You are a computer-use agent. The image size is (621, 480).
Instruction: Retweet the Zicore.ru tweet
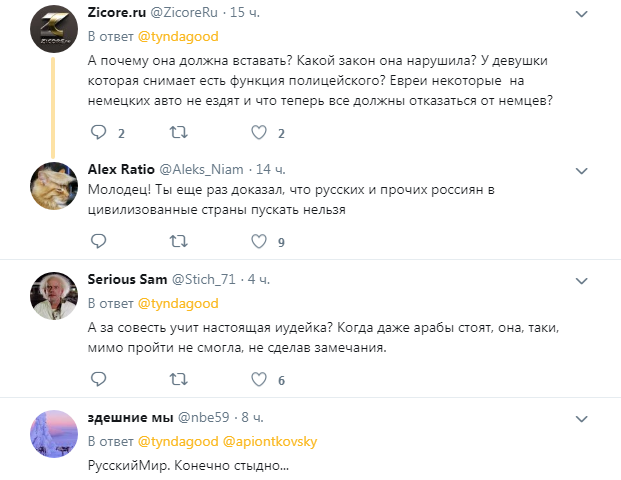point(179,132)
